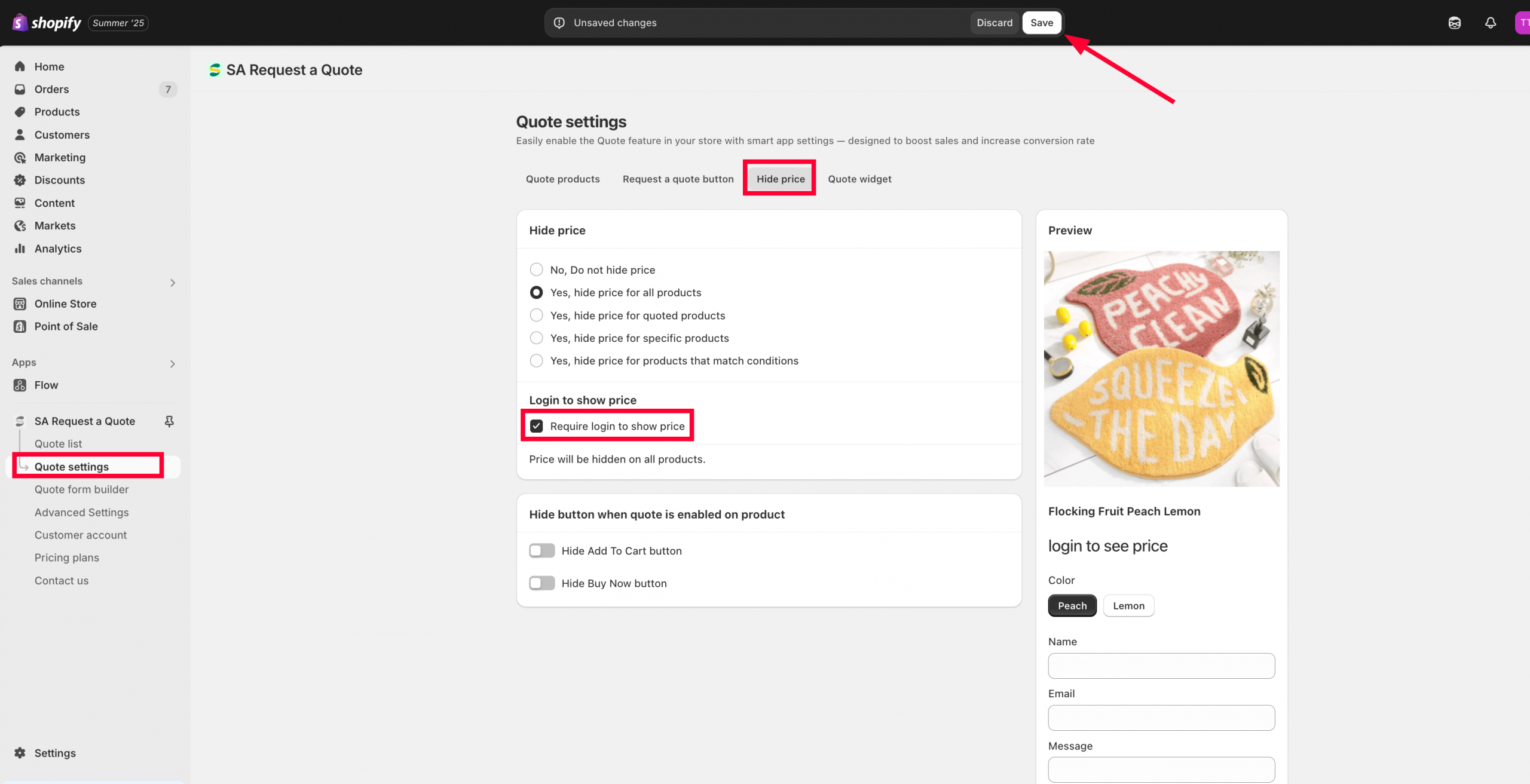Click the Flow app icon
Viewport: 1530px width, 784px height.
20,385
